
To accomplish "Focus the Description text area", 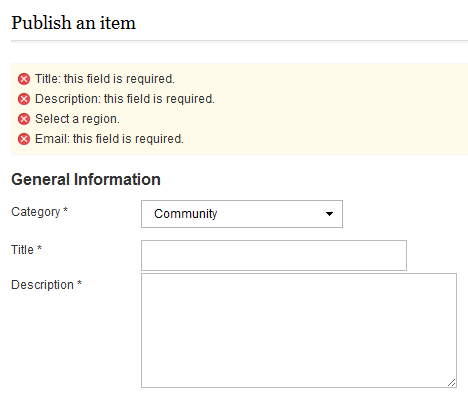I will [299, 330].
